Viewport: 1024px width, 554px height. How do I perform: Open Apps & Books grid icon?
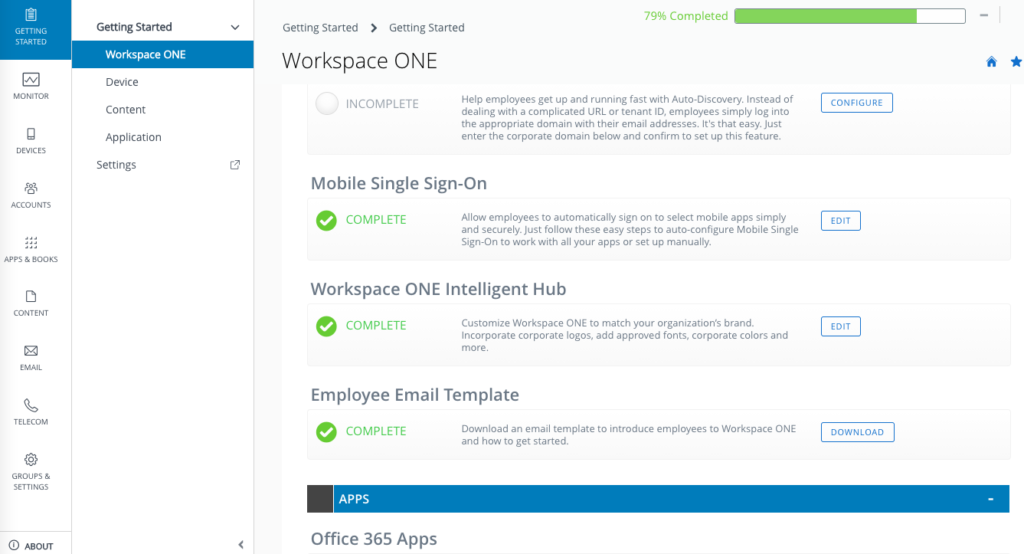point(31,243)
